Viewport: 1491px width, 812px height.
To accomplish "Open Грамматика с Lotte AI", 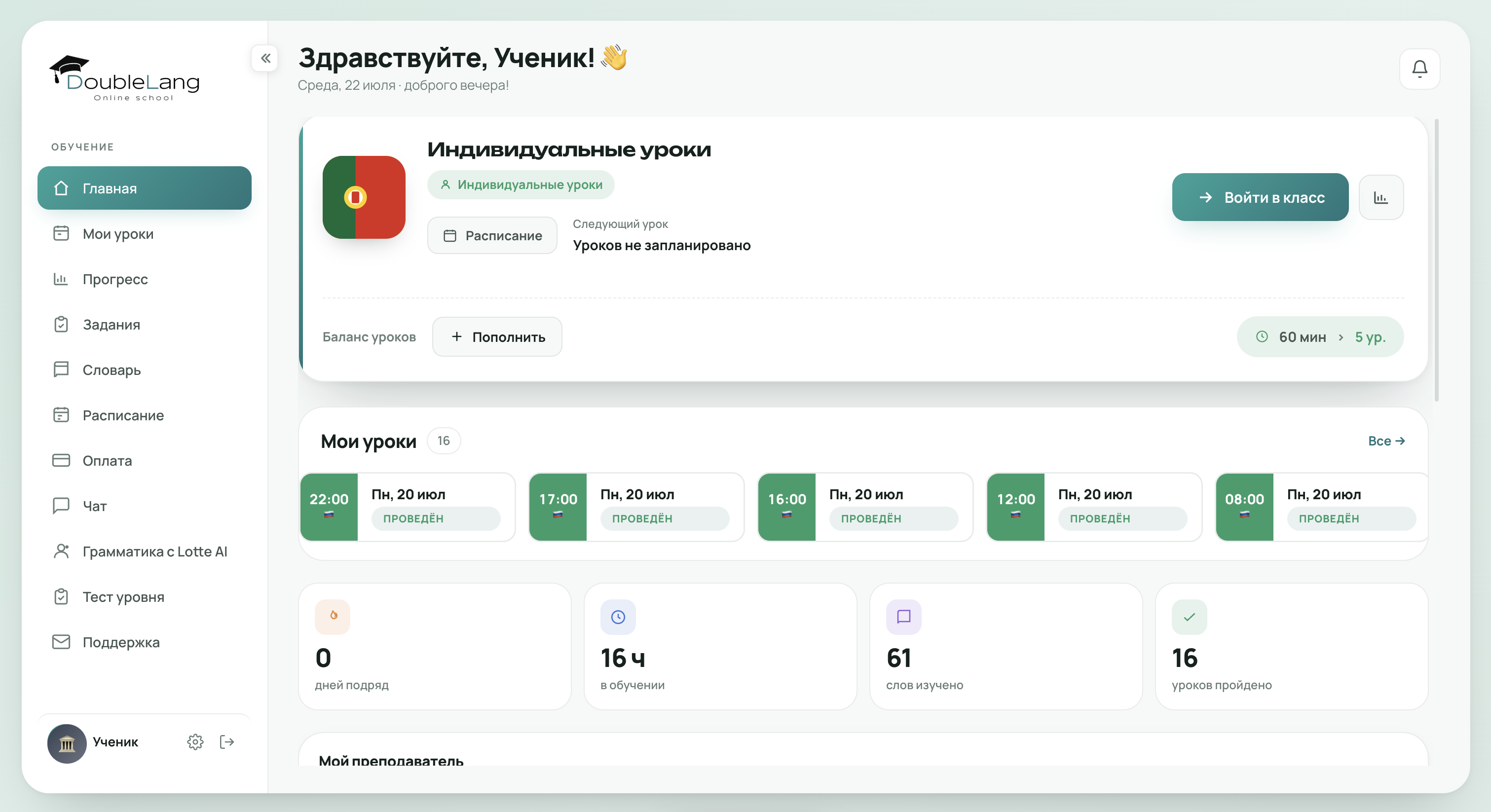I will [x=144, y=551].
